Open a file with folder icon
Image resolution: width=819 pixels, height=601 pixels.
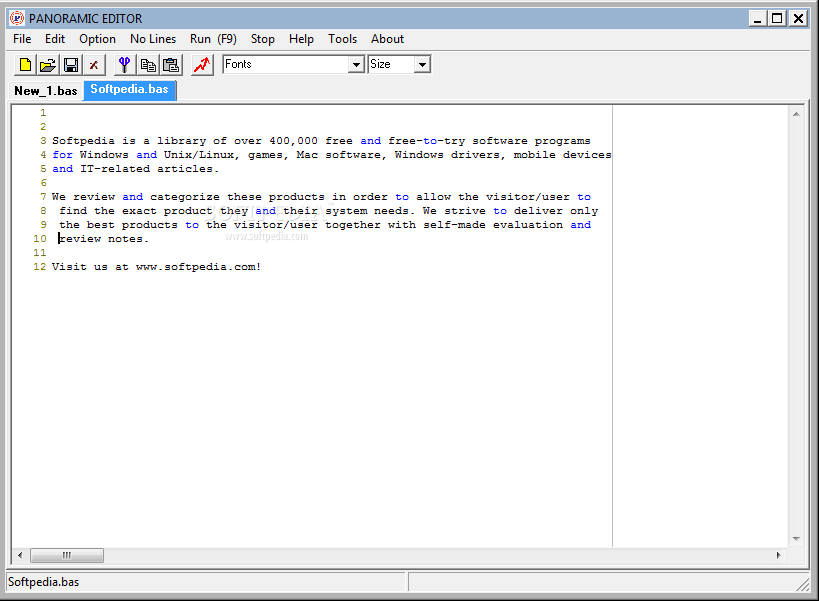tap(48, 65)
